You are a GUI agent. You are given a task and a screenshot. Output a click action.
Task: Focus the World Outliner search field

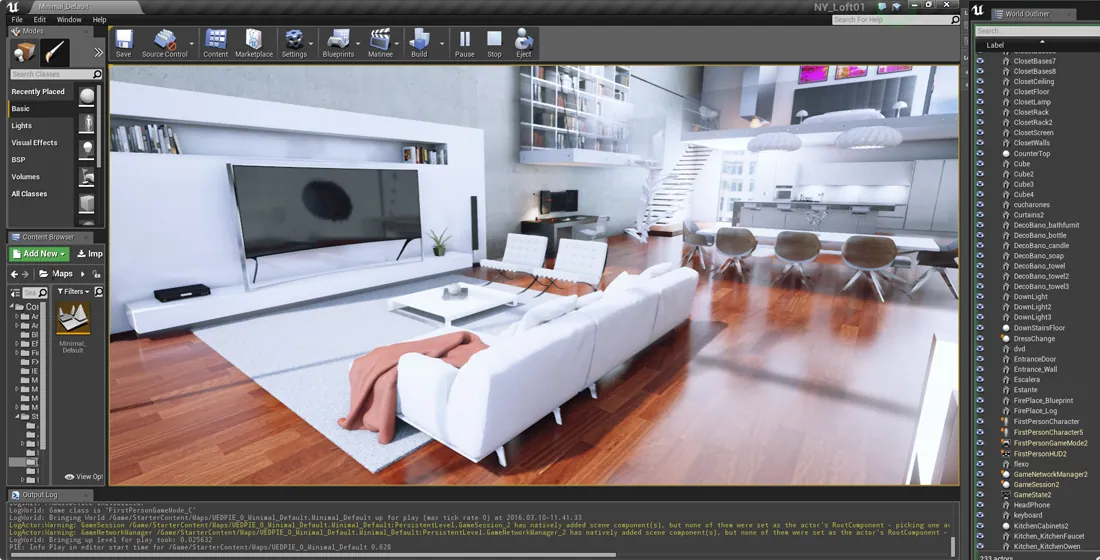[x=1037, y=31]
